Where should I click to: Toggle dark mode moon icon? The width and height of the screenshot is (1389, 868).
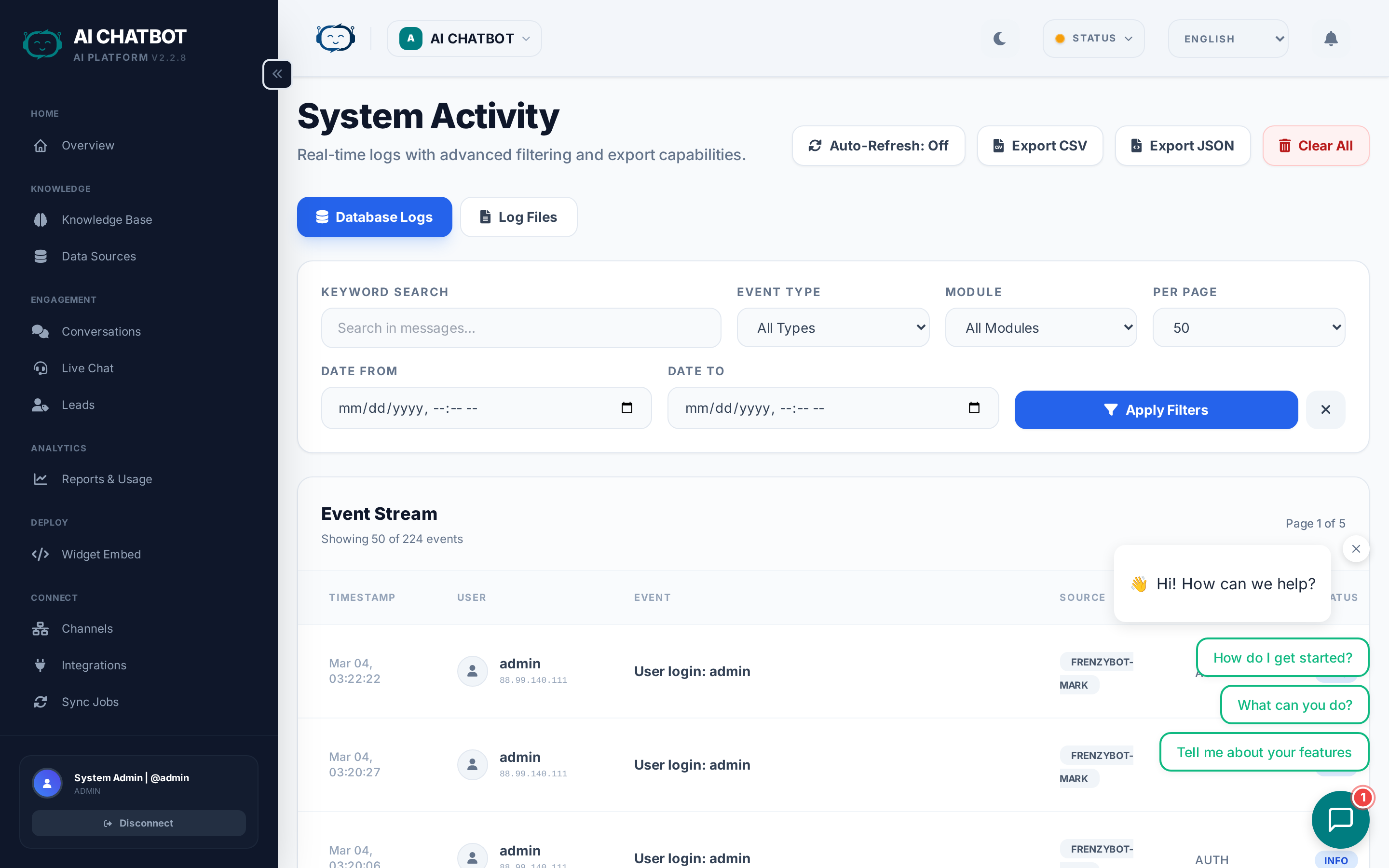[x=999, y=39]
